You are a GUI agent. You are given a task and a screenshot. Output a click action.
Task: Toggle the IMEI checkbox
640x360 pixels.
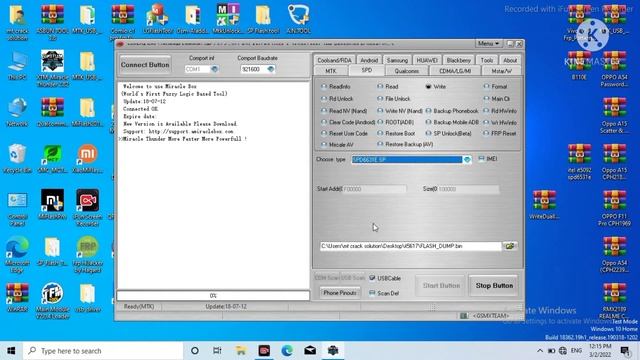tap(482, 159)
